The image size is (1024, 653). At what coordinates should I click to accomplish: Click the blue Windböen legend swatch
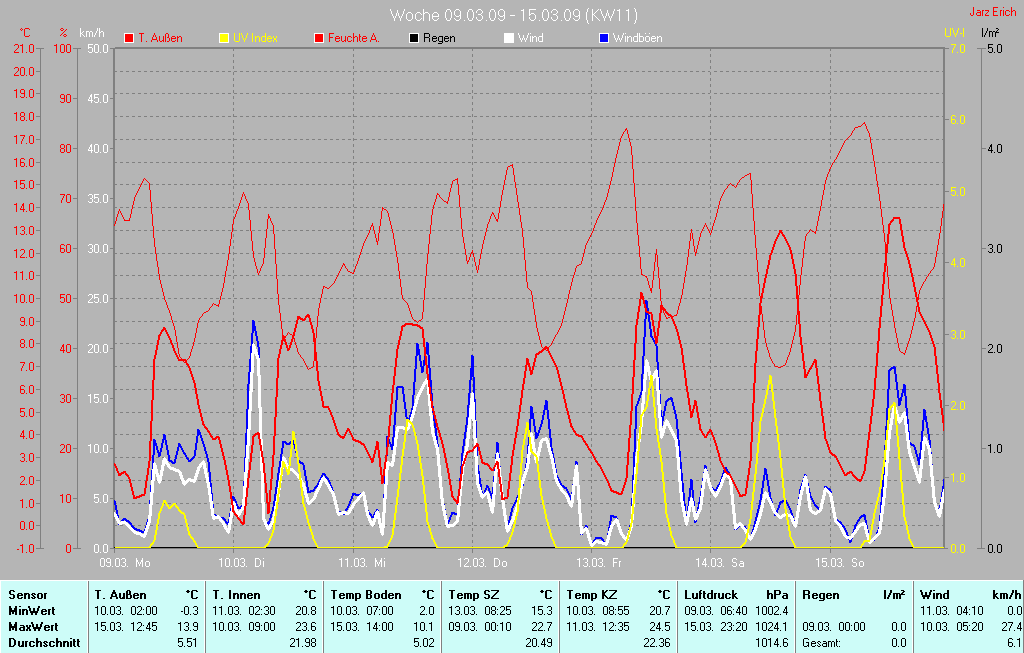[x=604, y=39]
